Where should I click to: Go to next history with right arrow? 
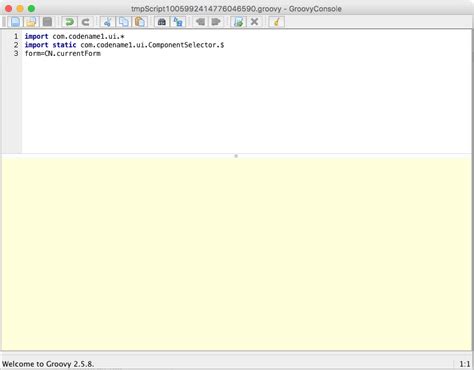click(216, 22)
